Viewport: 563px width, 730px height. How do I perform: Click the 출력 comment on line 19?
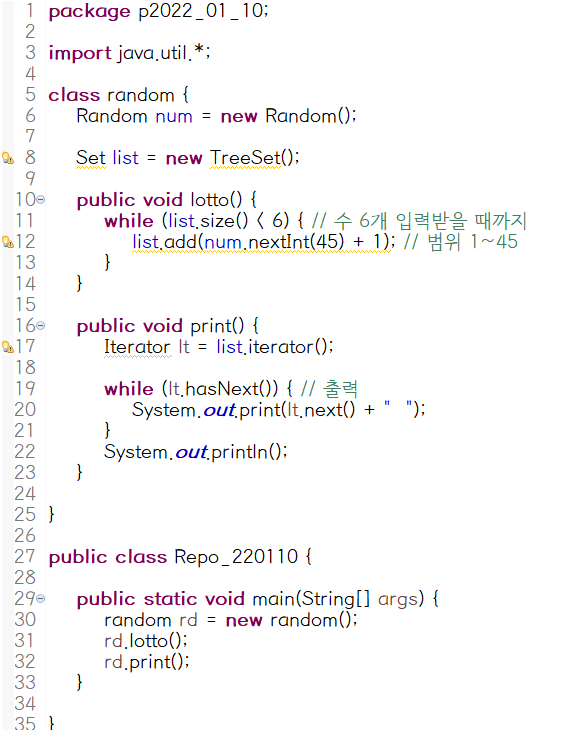[x=329, y=389]
